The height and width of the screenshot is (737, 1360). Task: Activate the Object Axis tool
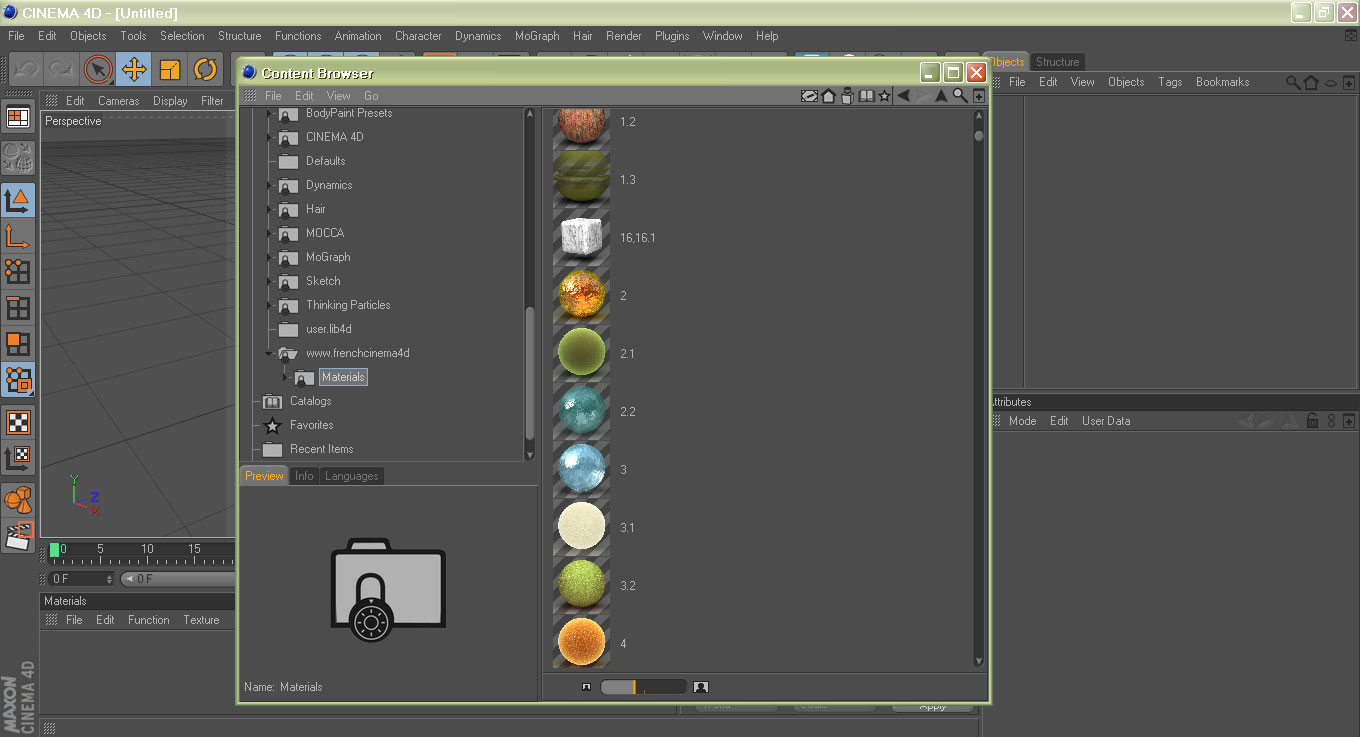coord(17,236)
